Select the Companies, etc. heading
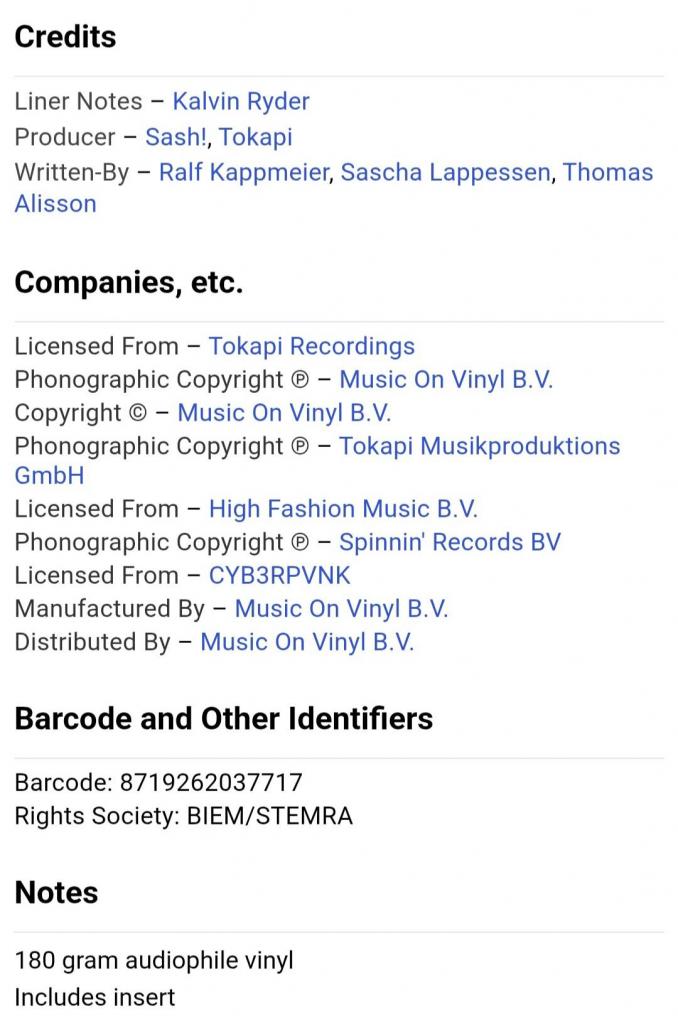678x1024 pixels. click(129, 283)
